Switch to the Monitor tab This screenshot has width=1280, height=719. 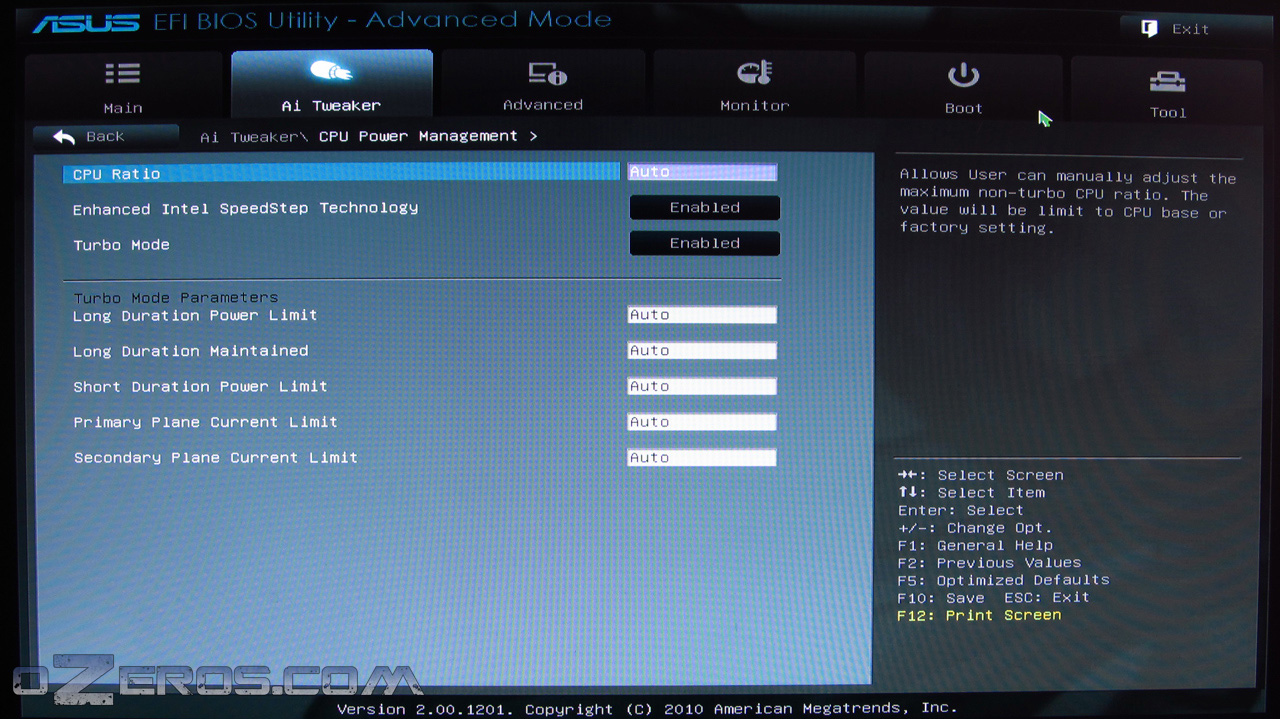pos(754,86)
